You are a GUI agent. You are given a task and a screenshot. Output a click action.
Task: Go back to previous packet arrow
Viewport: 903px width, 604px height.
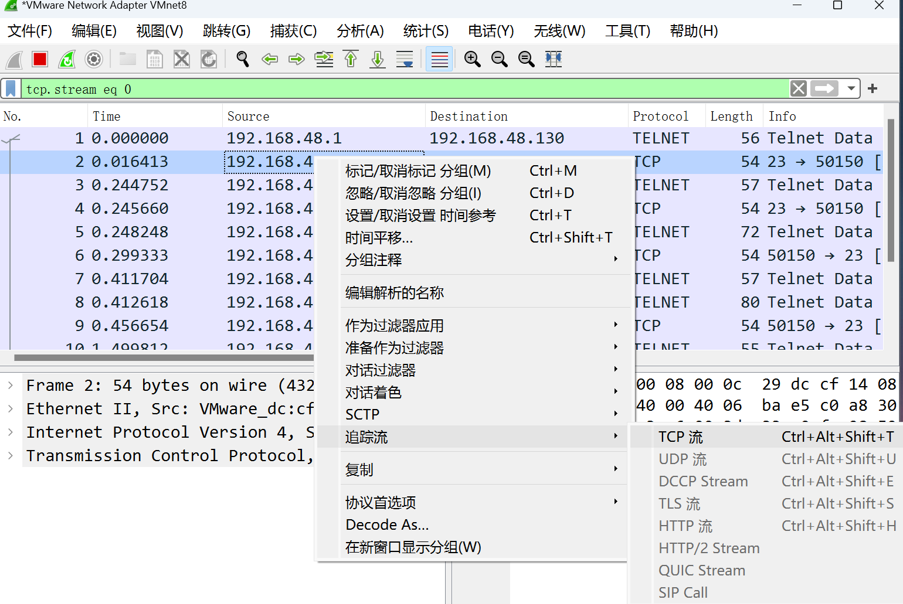[x=270, y=59]
